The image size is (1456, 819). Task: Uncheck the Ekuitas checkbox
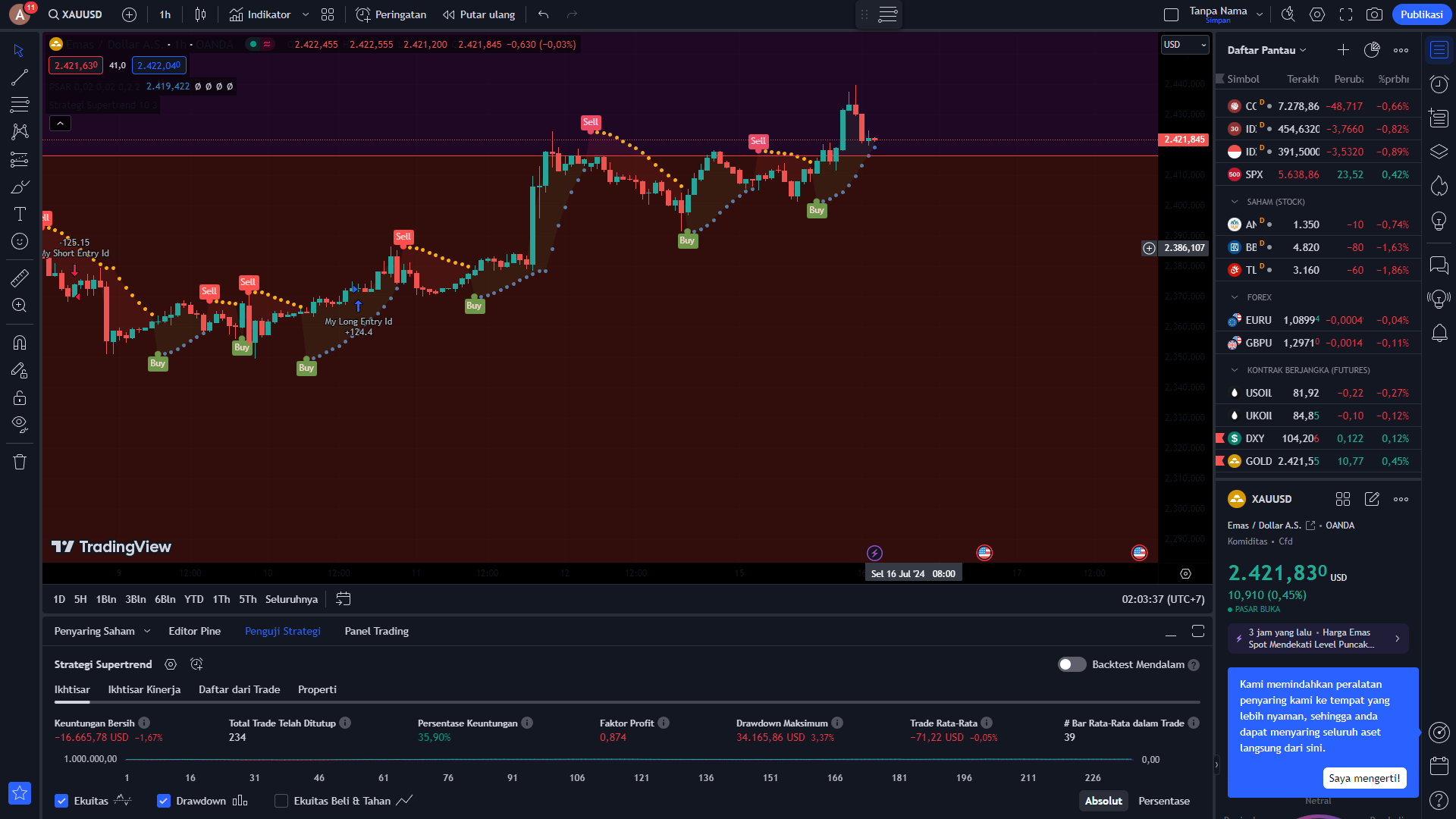point(61,801)
